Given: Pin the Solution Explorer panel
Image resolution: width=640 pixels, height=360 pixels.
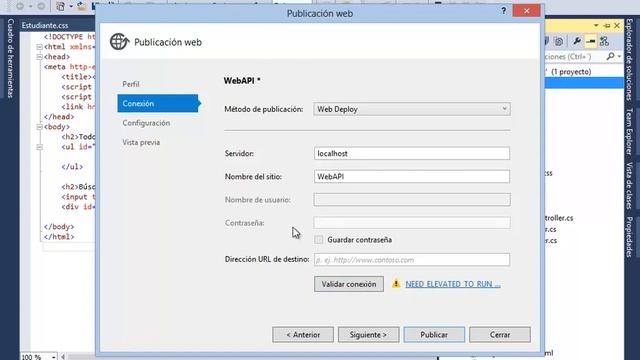Looking at the screenshot, I should [607, 25].
